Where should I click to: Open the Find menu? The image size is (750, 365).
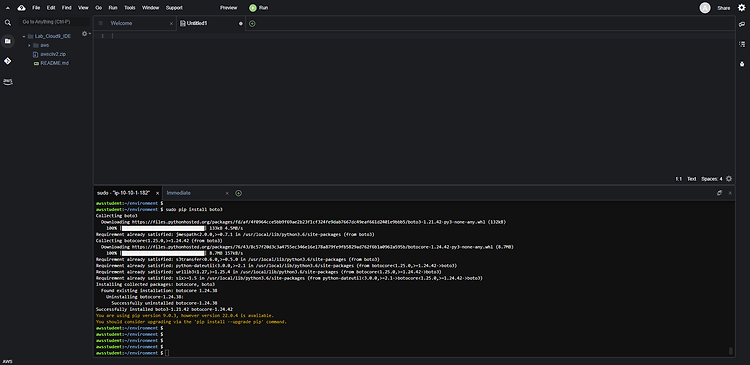(x=66, y=8)
